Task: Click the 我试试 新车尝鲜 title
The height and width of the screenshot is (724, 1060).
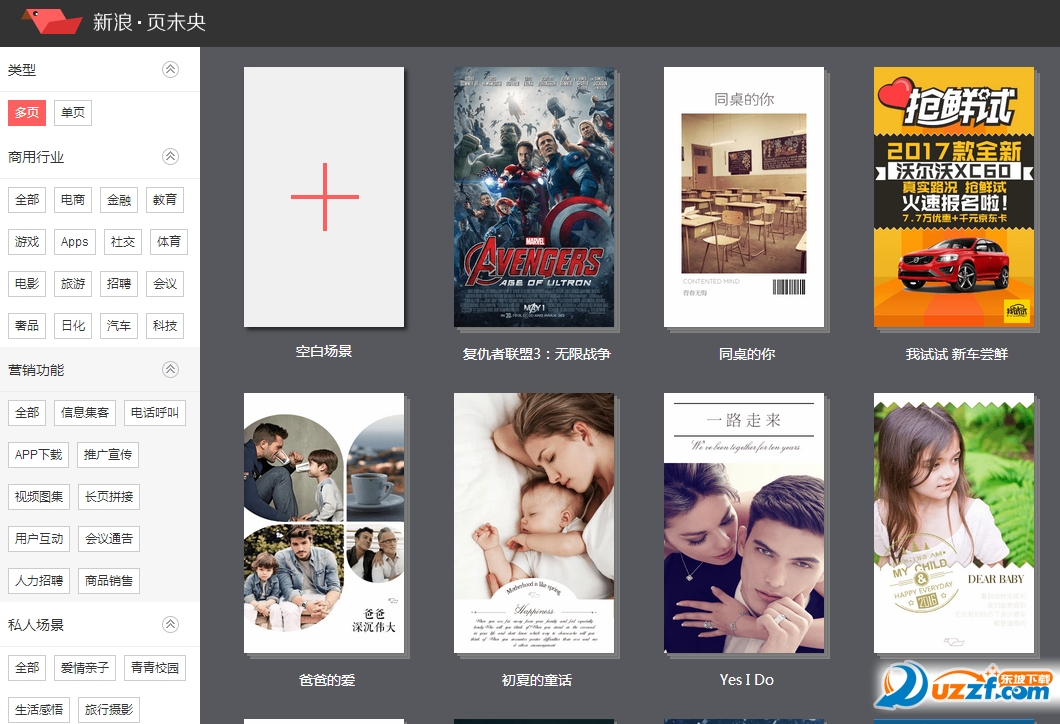Action: tap(957, 354)
